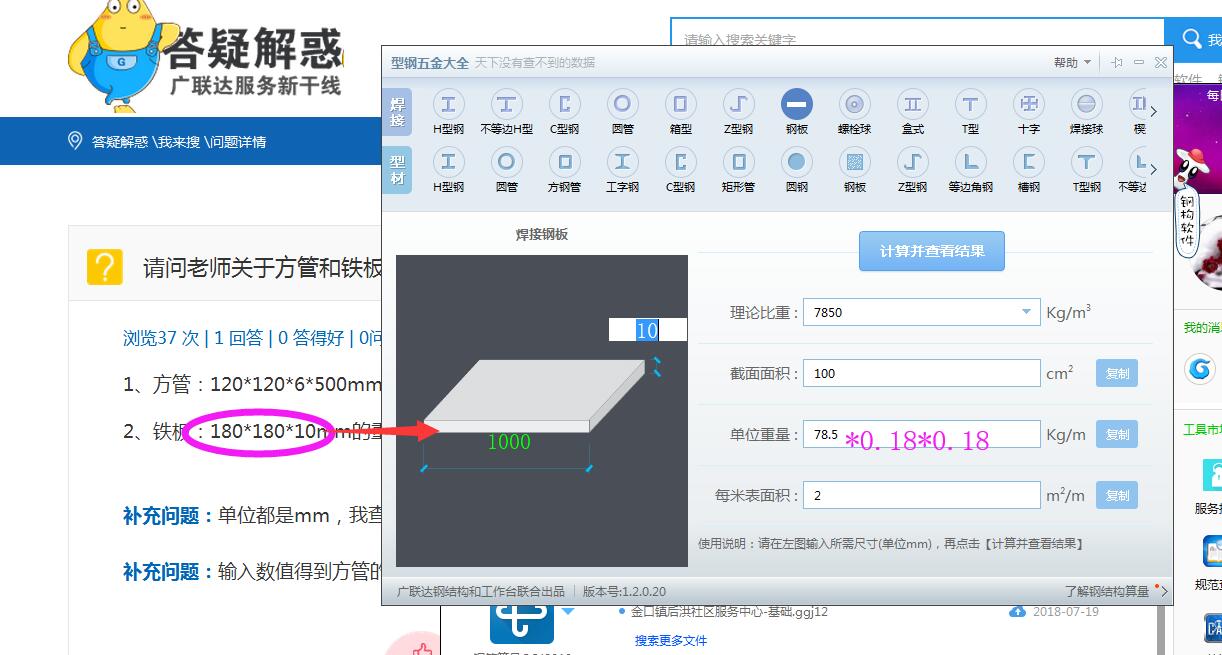Focus the 单位重量 field showing 78.5
The height and width of the screenshot is (655, 1222).
click(x=921, y=434)
